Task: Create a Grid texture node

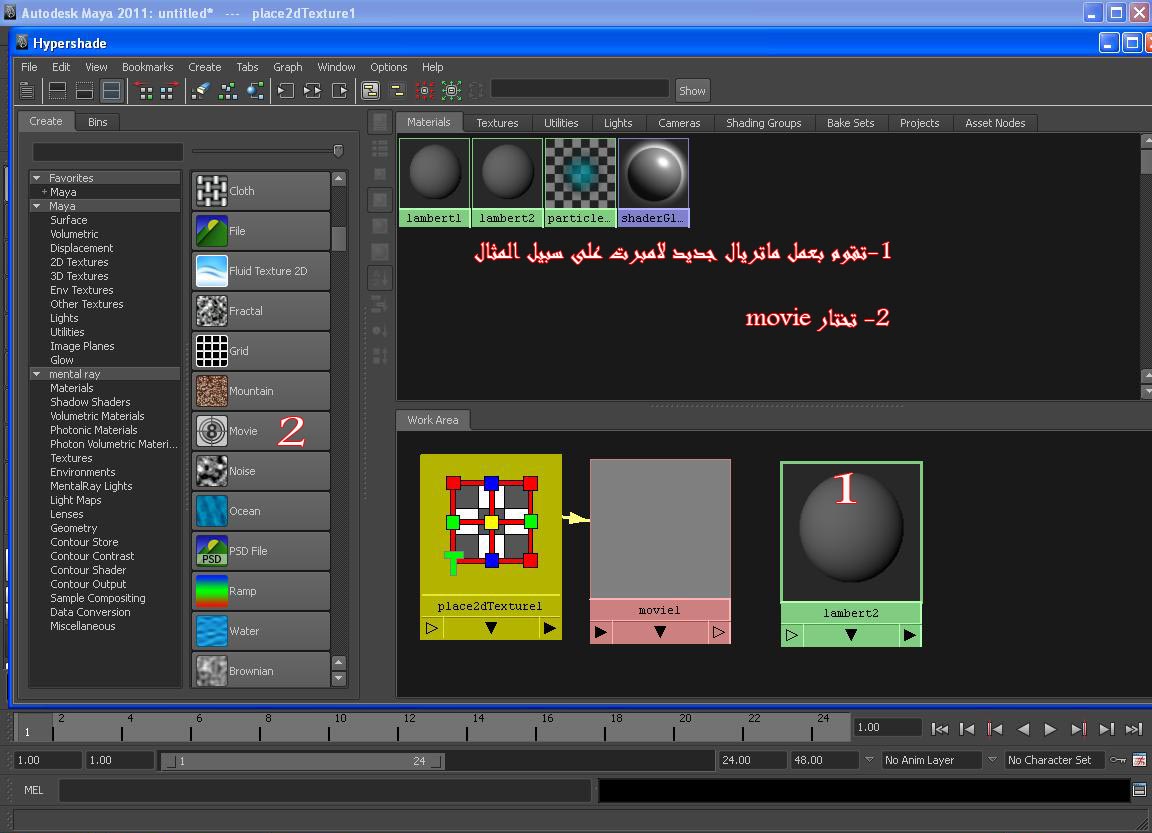Action: [261, 351]
